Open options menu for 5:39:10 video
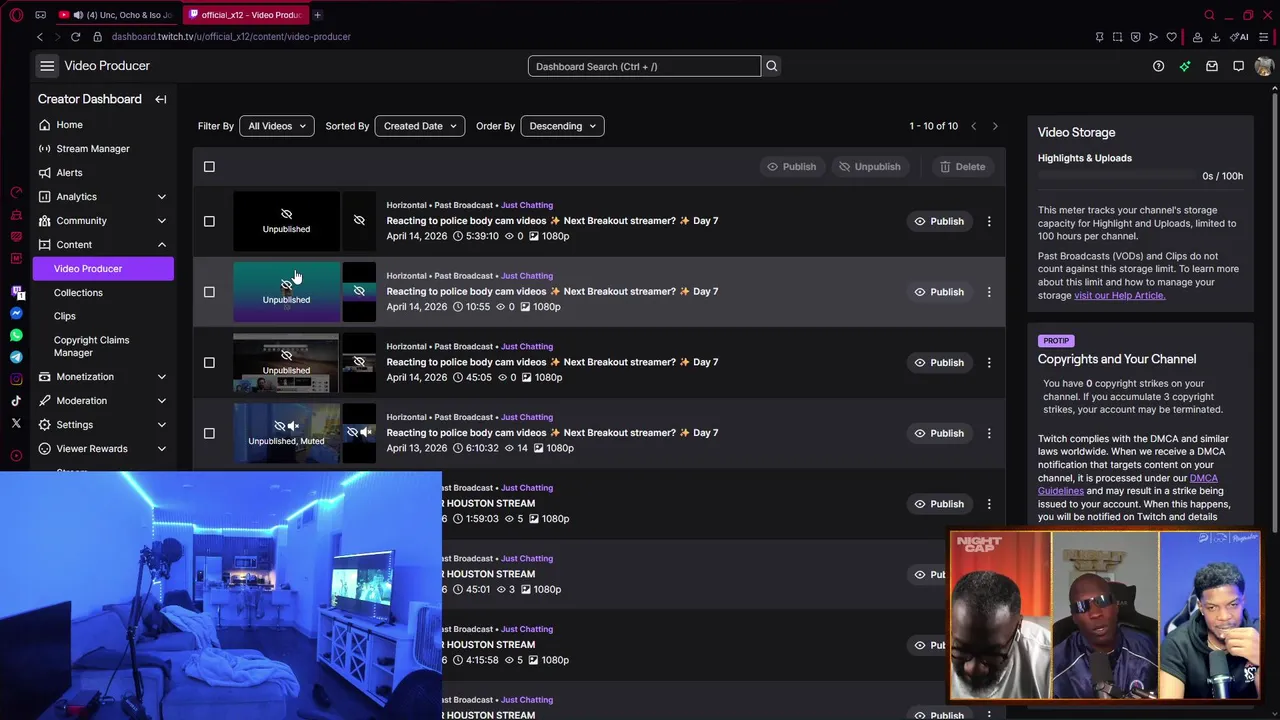This screenshot has height=720, width=1280. point(989,221)
